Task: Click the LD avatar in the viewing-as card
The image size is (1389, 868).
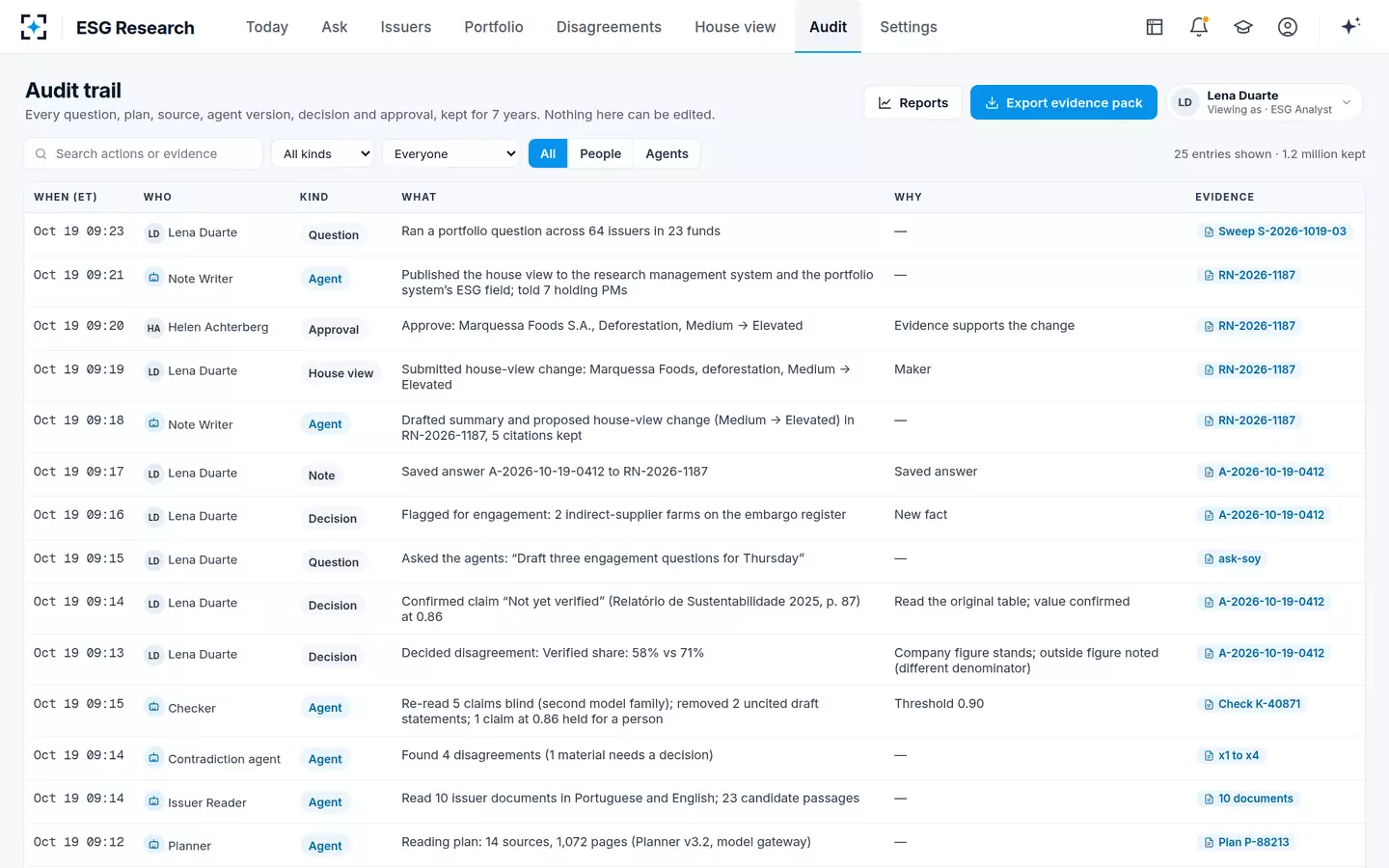Action: click(x=1185, y=102)
